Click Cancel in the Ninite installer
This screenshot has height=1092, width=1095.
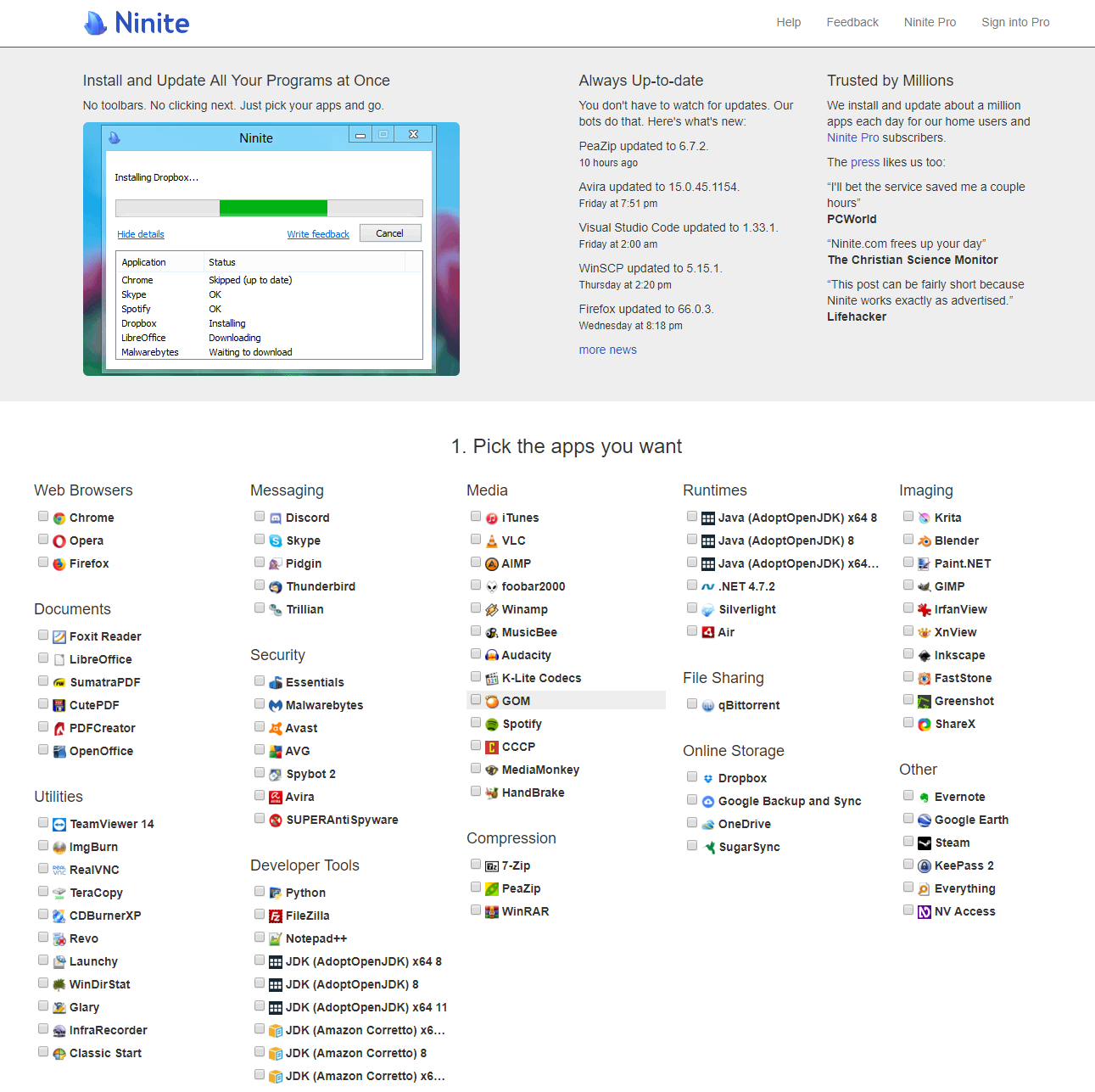point(390,233)
